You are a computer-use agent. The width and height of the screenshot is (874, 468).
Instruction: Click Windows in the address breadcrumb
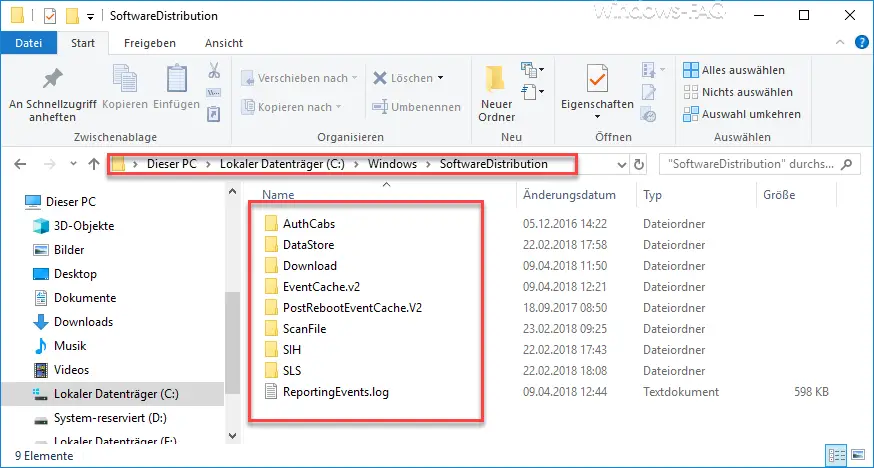coord(392,164)
